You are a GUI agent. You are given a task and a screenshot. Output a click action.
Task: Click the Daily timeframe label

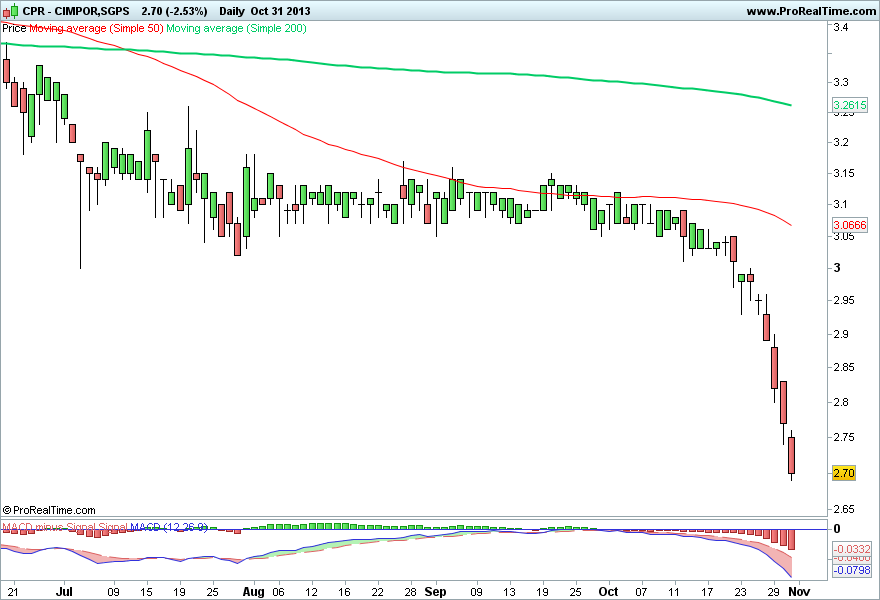(232, 11)
